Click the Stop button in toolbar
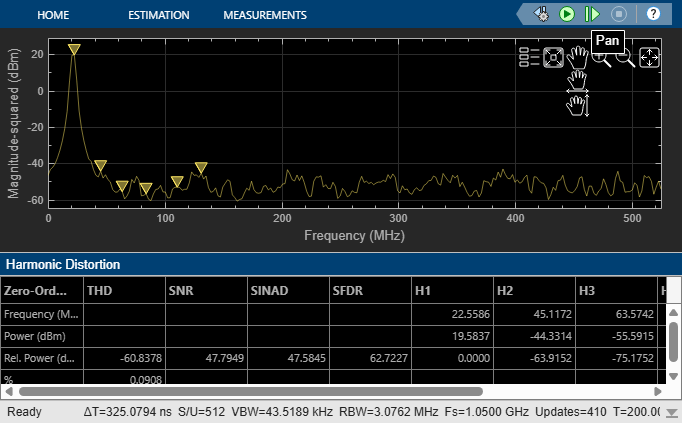Viewport: 682px width, 423px height. coord(618,14)
